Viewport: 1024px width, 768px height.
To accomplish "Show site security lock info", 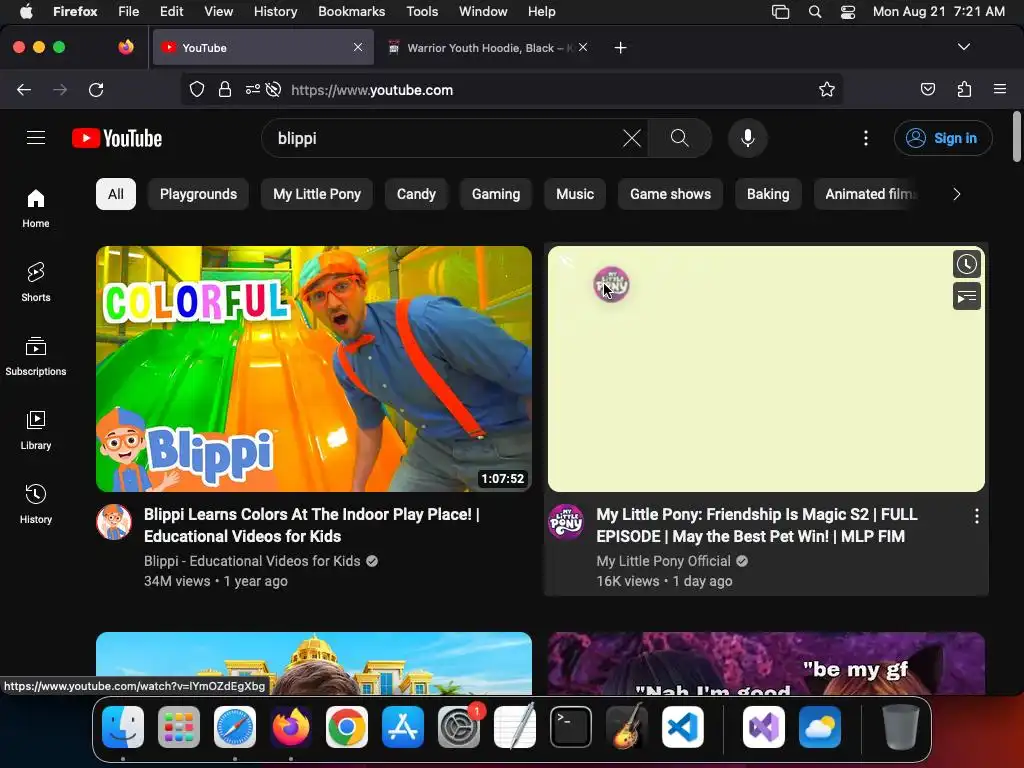I will point(225,89).
